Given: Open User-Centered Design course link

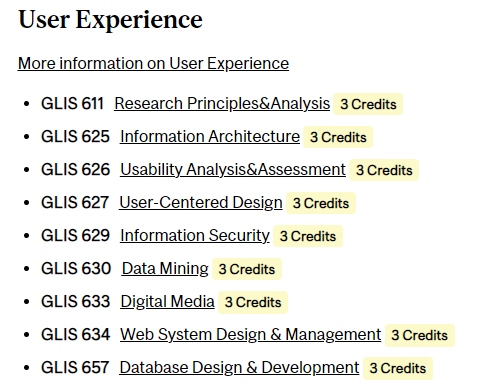Looking at the screenshot, I should click(x=201, y=203).
